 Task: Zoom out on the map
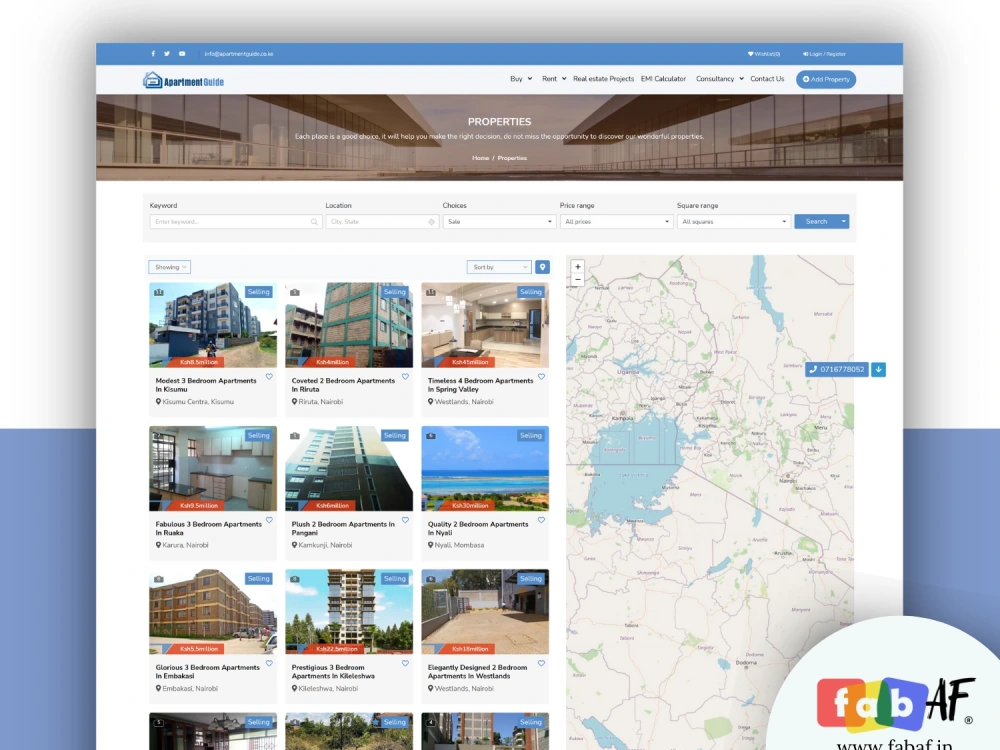click(578, 280)
